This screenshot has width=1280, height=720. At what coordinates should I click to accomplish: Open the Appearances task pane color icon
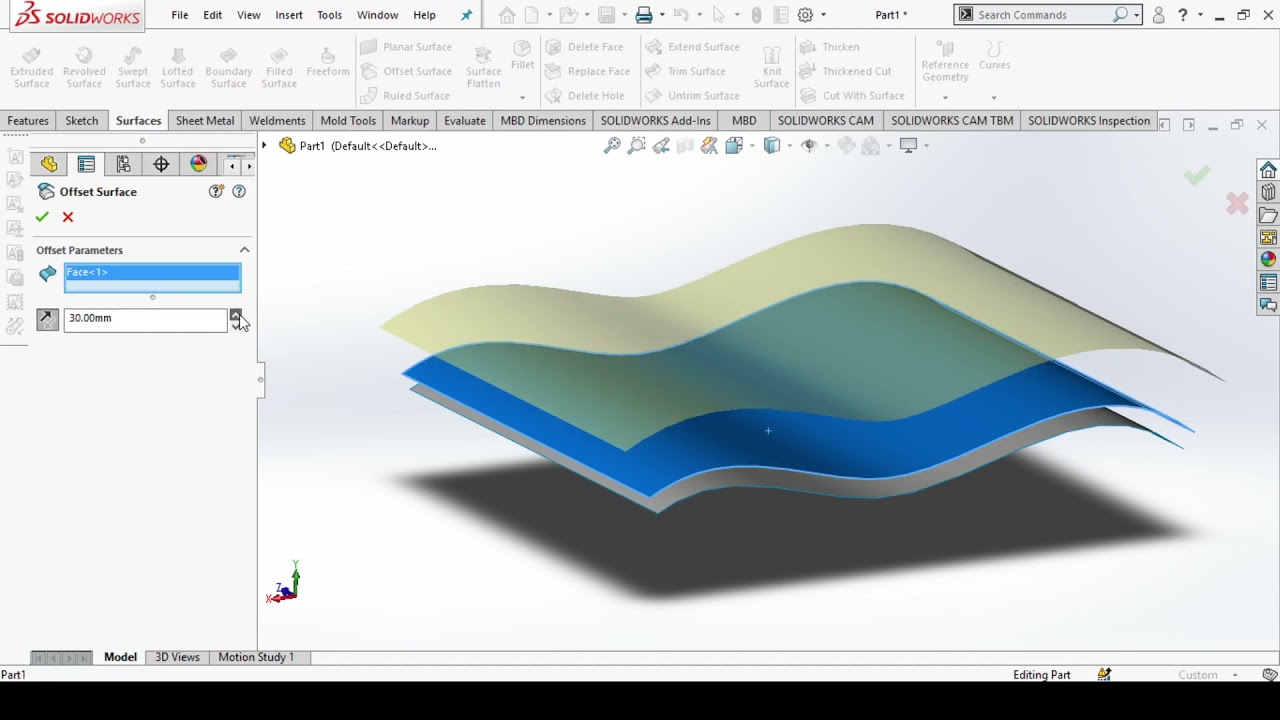(1268, 260)
